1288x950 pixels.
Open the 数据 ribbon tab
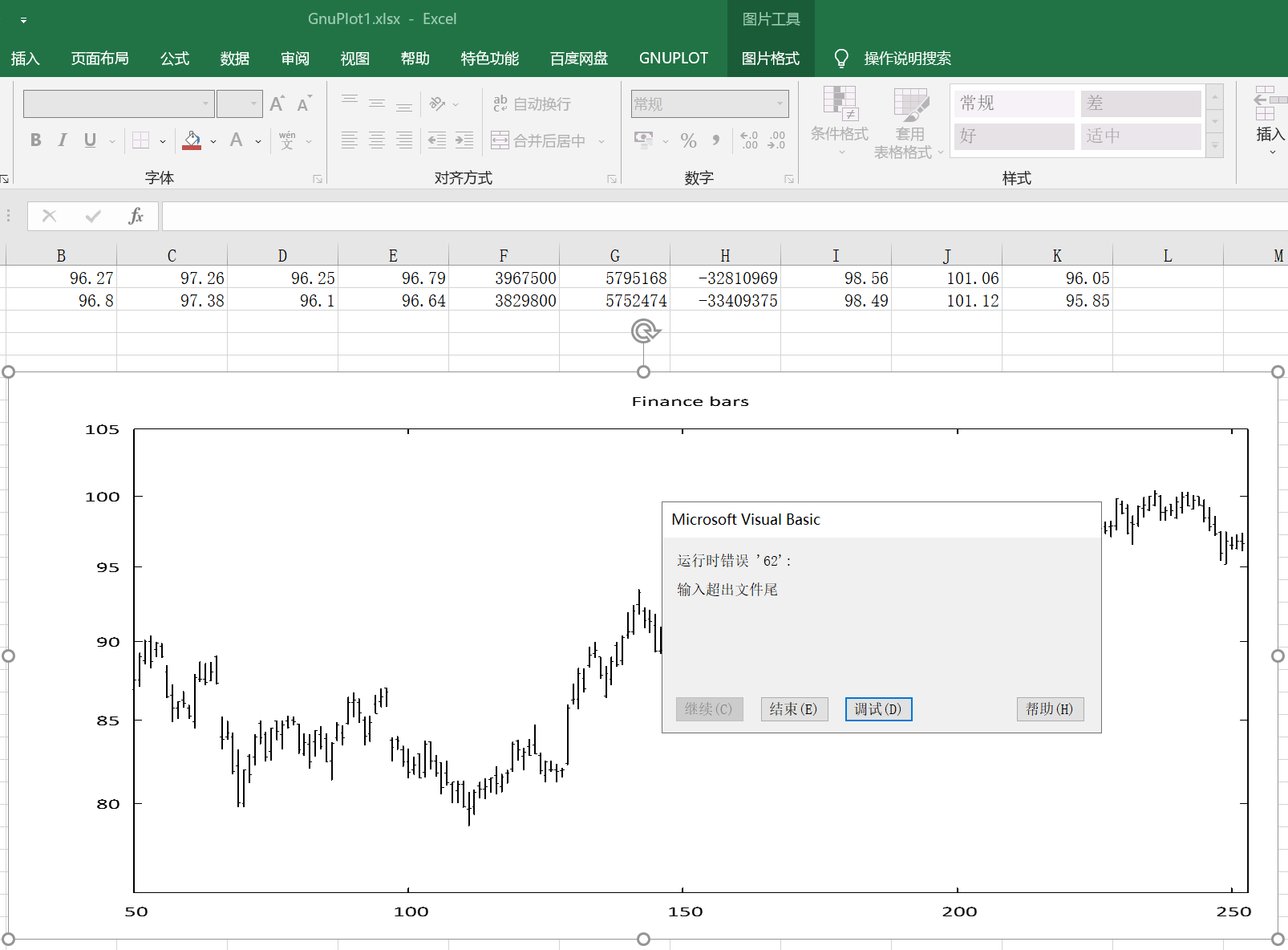233,58
